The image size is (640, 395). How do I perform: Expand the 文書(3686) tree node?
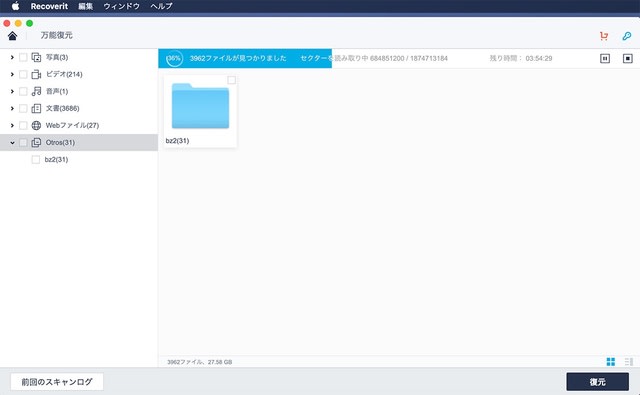[x=12, y=109]
